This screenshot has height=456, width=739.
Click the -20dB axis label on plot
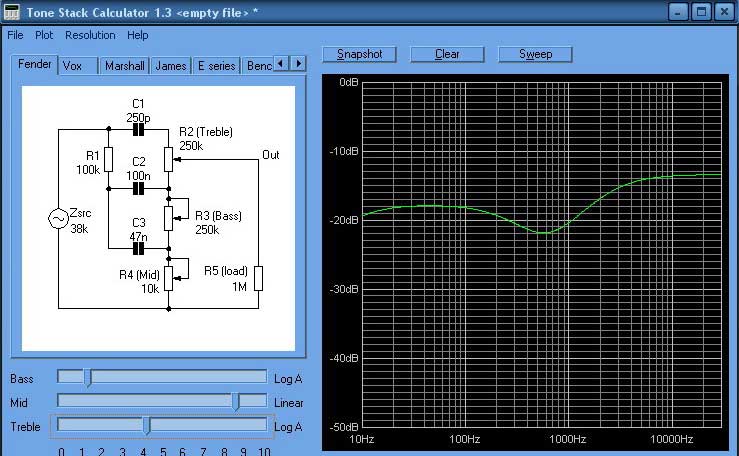click(x=344, y=220)
